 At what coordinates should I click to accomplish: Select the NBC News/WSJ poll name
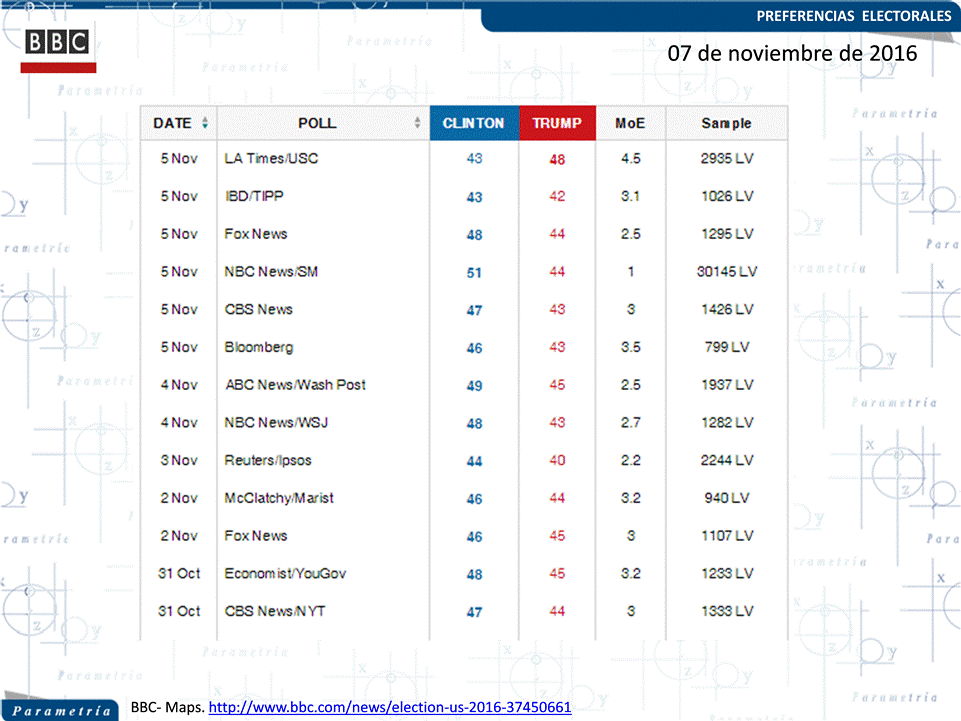tap(276, 422)
